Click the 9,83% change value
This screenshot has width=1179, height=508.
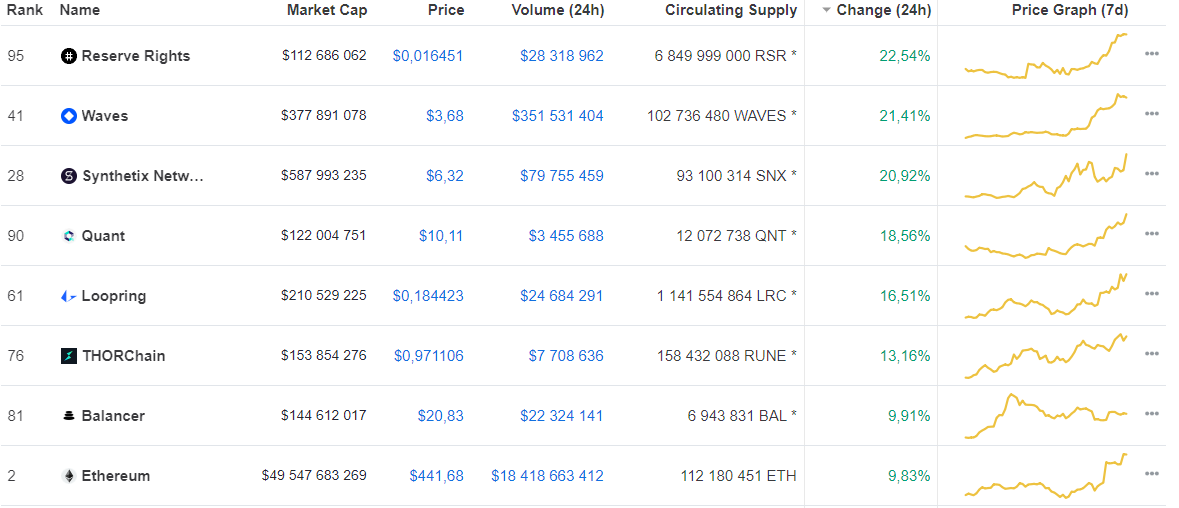point(909,476)
